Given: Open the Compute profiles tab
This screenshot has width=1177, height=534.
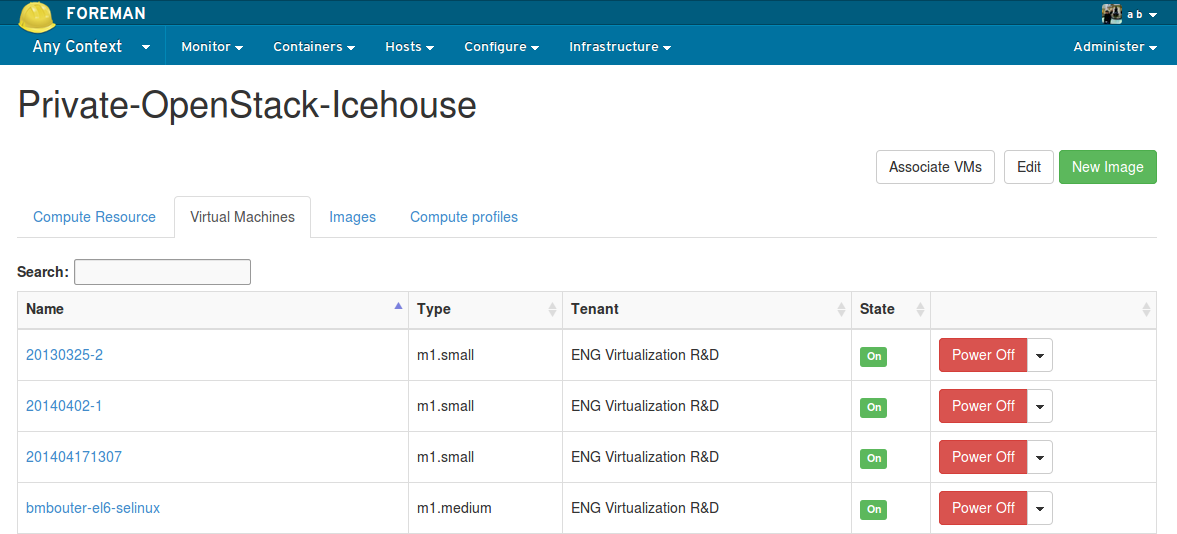Looking at the screenshot, I should 464,217.
